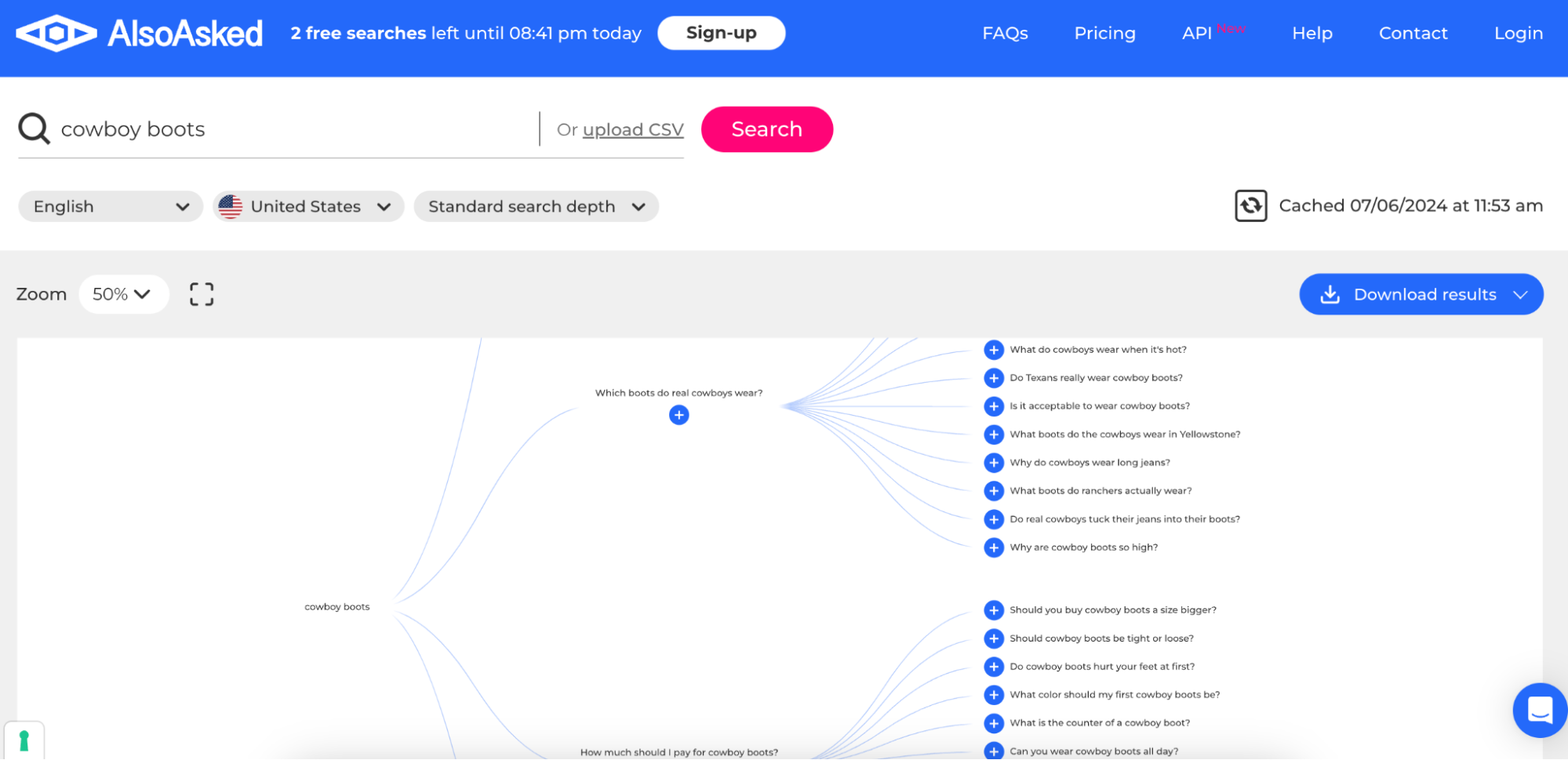Viewport: 1568px width, 760px height.
Task: Click the Sign-up button
Action: tap(722, 33)
